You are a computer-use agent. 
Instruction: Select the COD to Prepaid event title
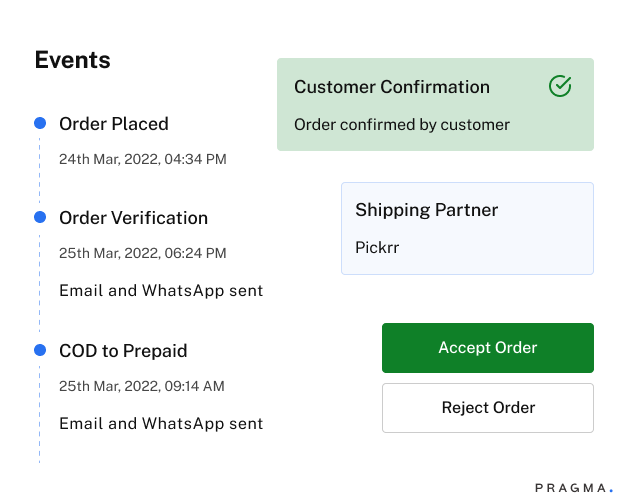click(123, 351)
